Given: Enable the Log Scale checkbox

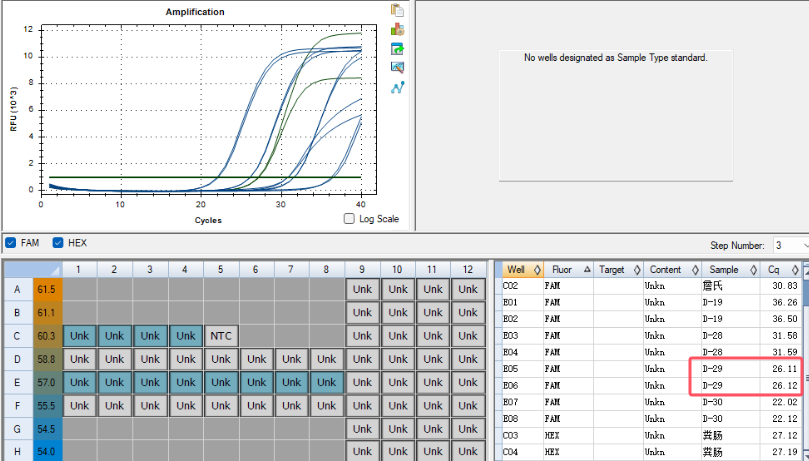Looking at the screenshot, I should [x=349, y=219].
